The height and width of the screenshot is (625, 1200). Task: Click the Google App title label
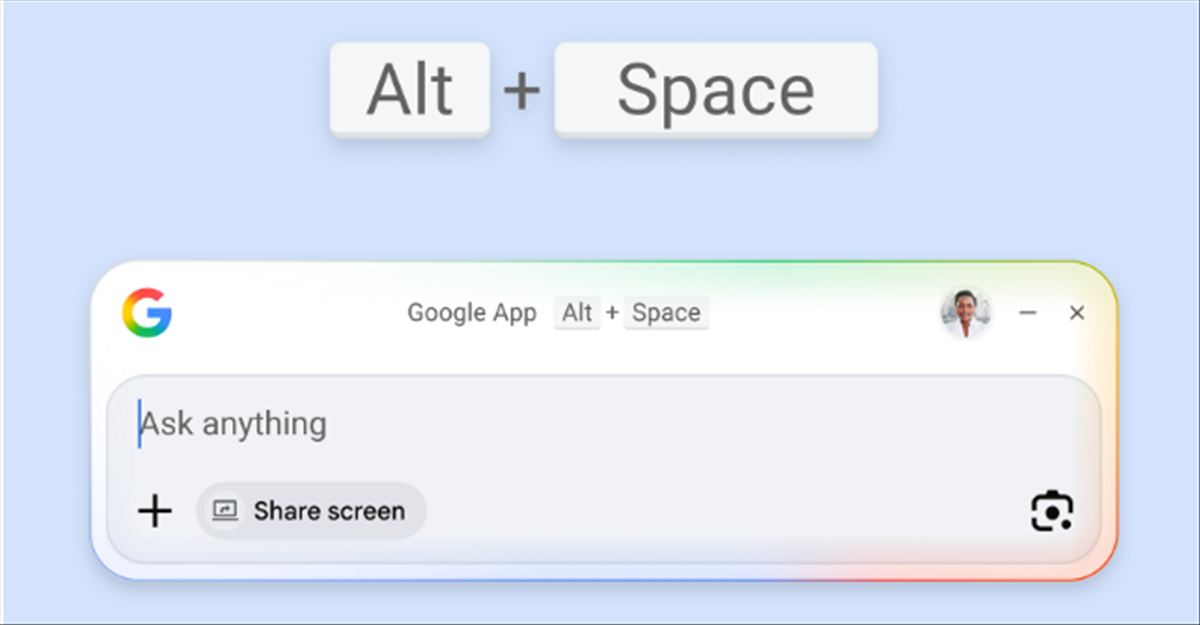point(472,313)
